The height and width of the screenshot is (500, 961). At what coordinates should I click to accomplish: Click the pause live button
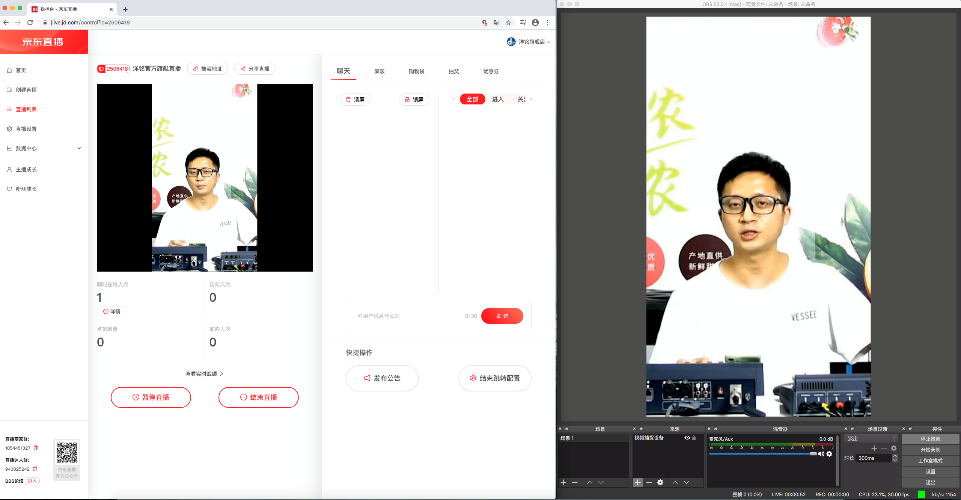tap(151, 397)
